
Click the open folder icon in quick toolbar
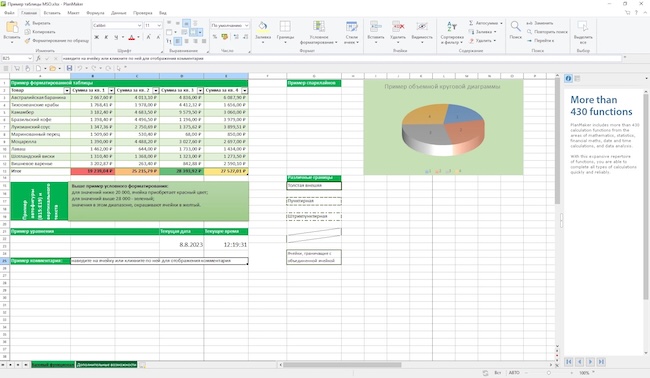52,68
